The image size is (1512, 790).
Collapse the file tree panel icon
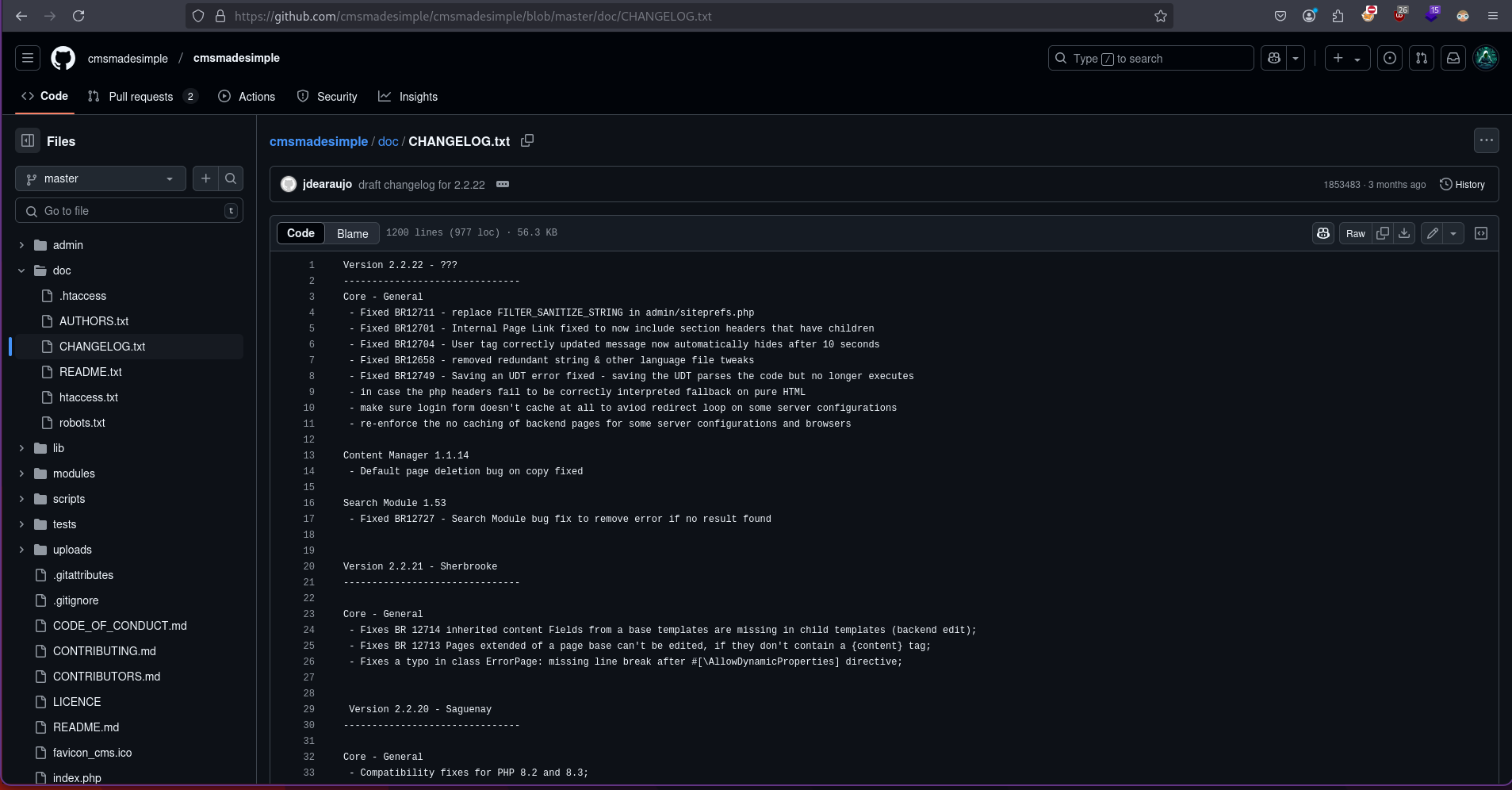pyautogui.click(x=28, y=140)
